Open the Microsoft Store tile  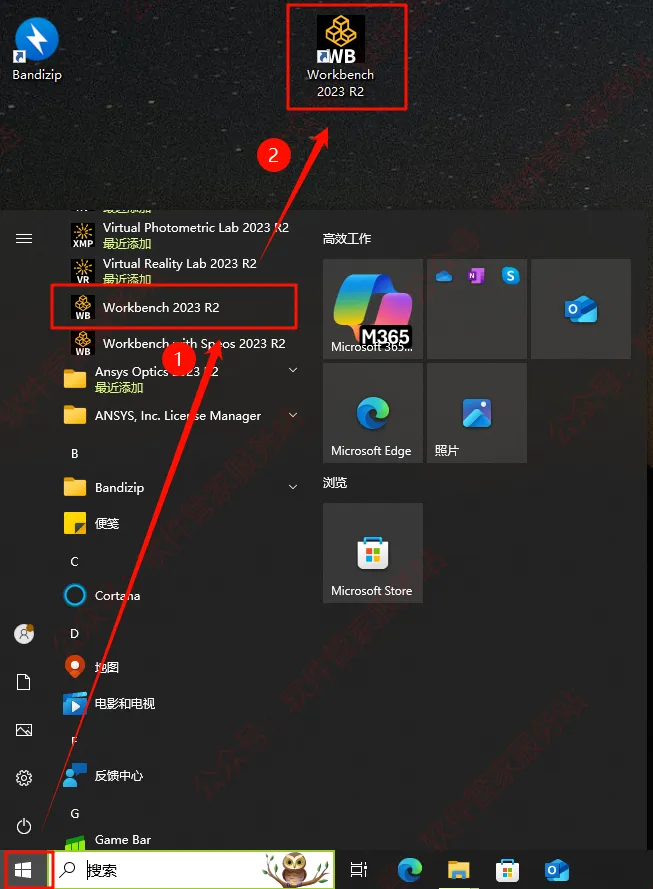point(373,553)
